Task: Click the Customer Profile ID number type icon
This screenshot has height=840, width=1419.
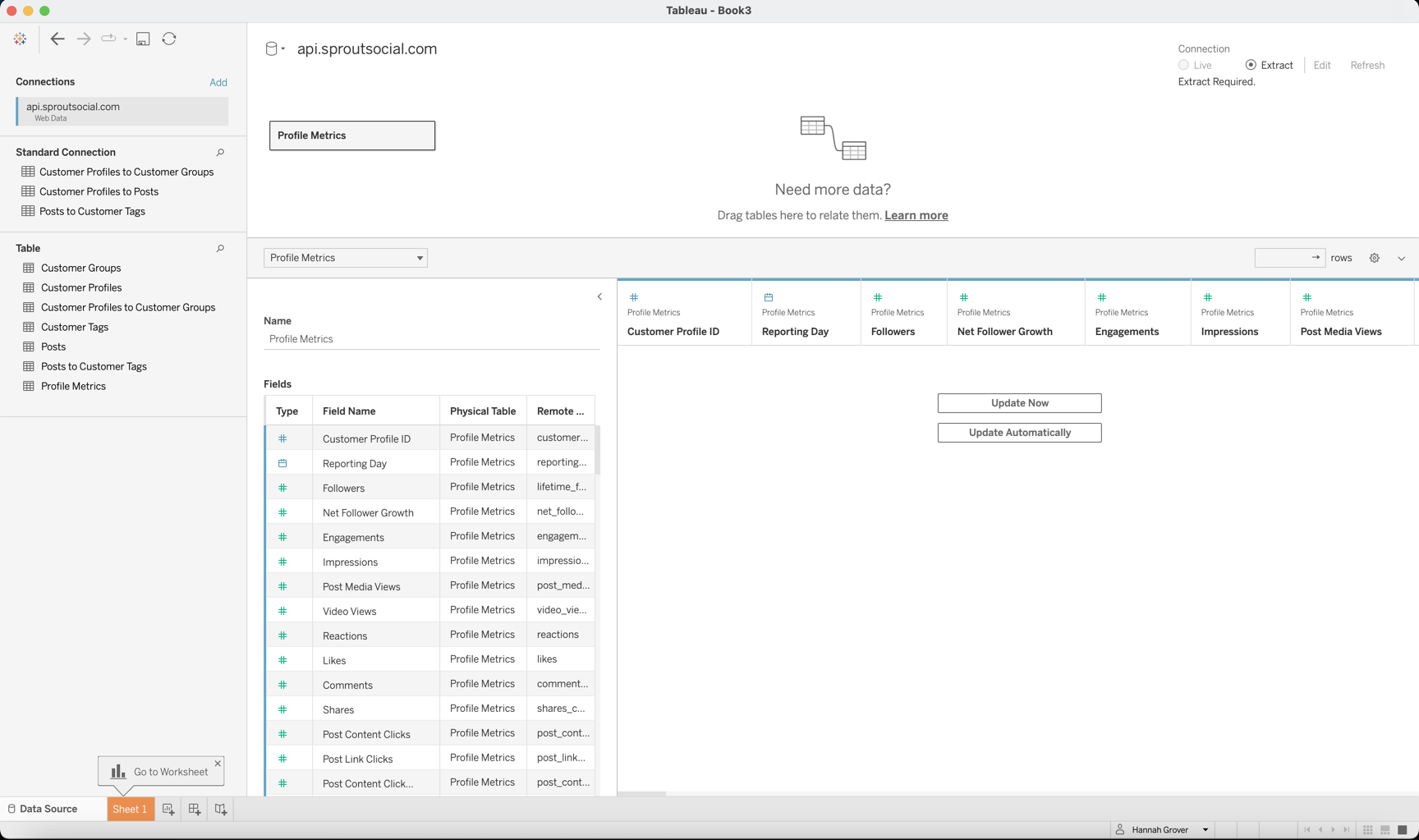Action: pyautogui.click(x=282, y=438)
